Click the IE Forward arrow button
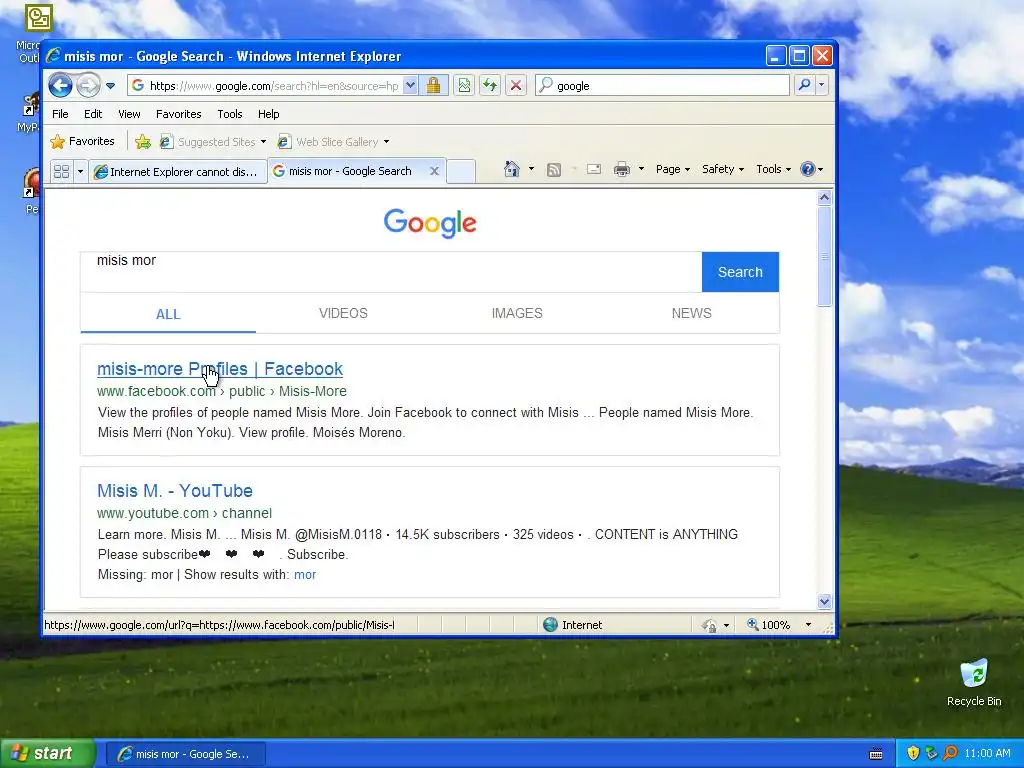Viewport: 1024px width, 768px height. click(88, 86)
